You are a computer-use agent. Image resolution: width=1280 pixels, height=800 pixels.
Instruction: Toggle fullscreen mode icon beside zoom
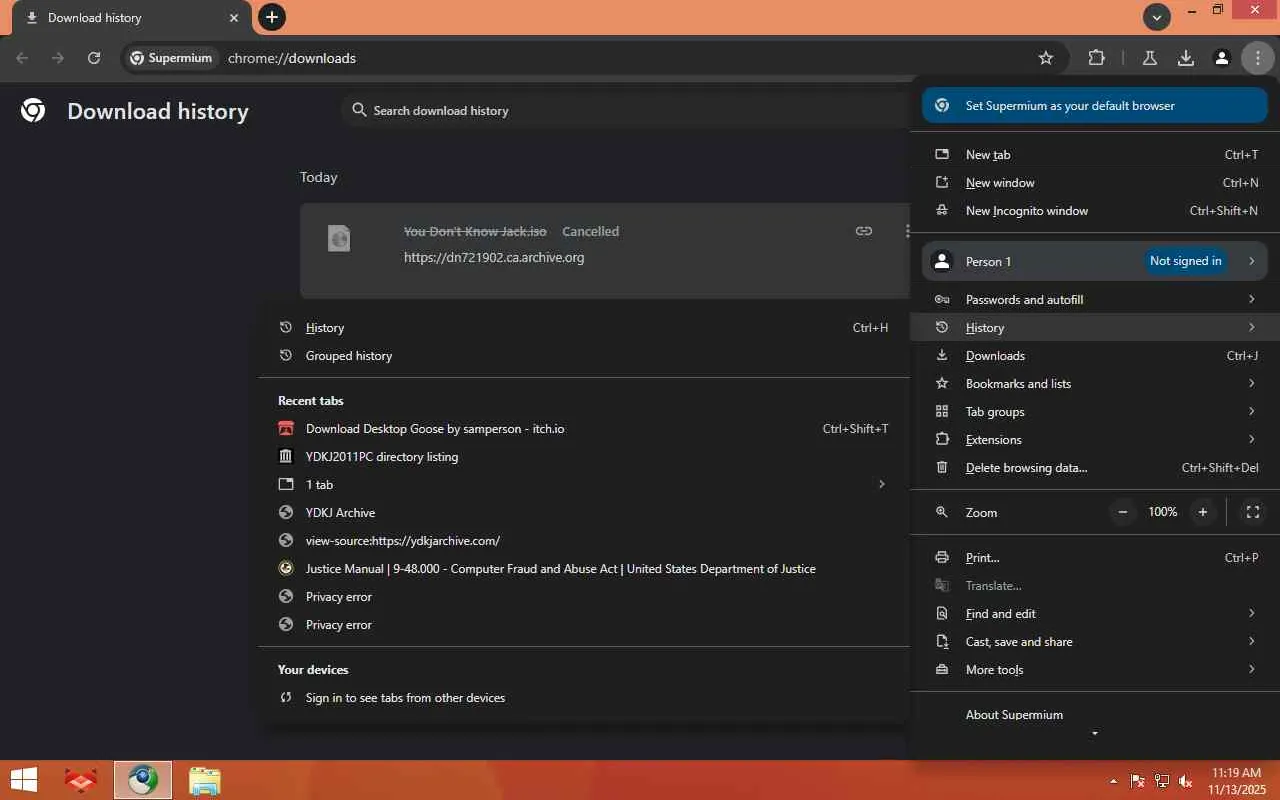pos(1252,512)
